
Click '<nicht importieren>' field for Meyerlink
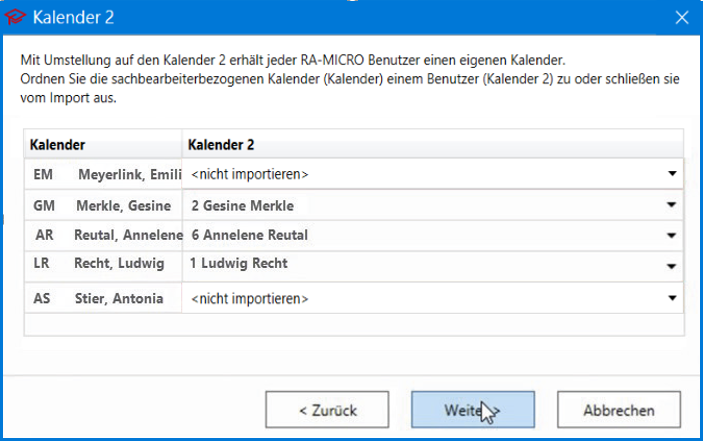click(432, 174)
